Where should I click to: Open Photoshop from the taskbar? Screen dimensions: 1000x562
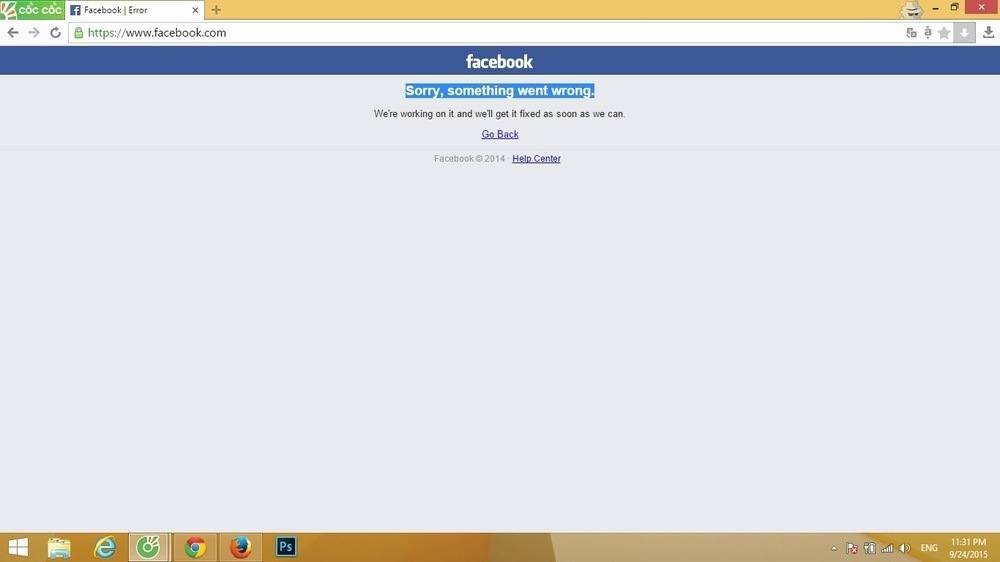click(286, 547)
